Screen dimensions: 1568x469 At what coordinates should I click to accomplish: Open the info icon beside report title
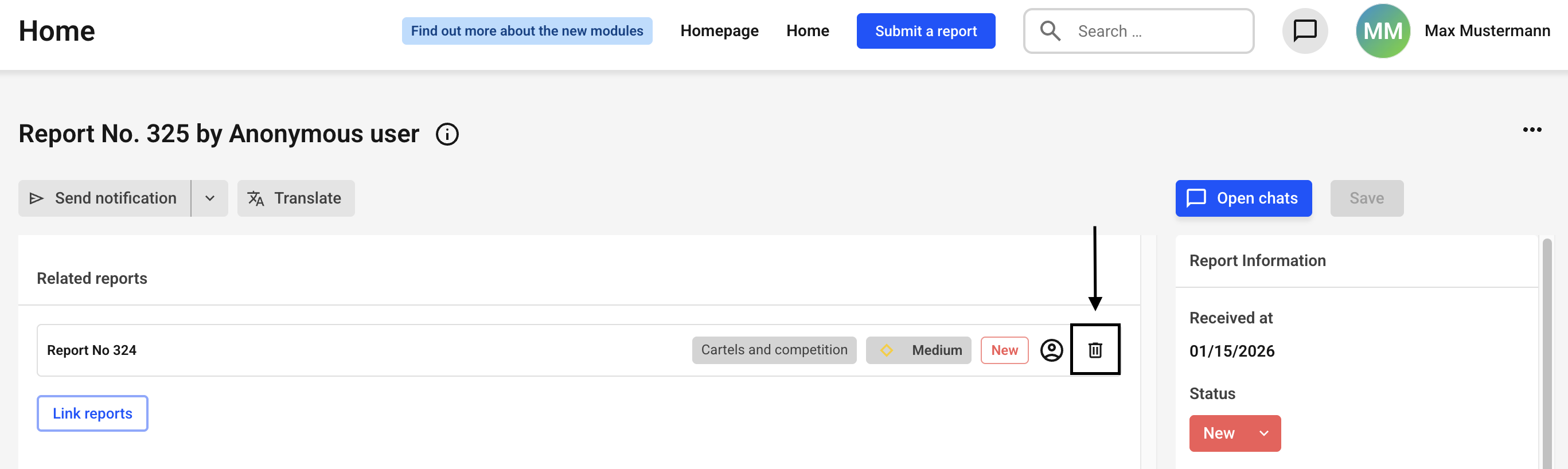pos(447,134)
